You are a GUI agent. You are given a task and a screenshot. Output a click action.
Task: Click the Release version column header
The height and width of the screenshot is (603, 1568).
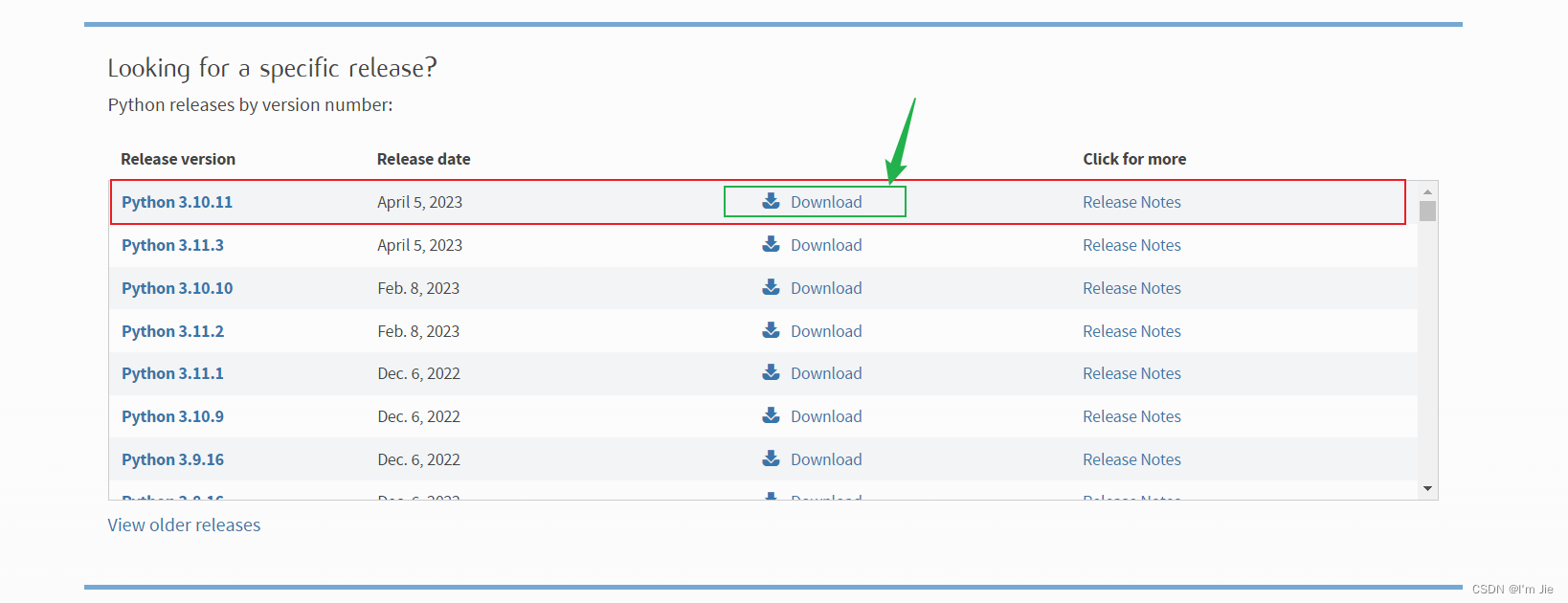[x=178, y=159]
